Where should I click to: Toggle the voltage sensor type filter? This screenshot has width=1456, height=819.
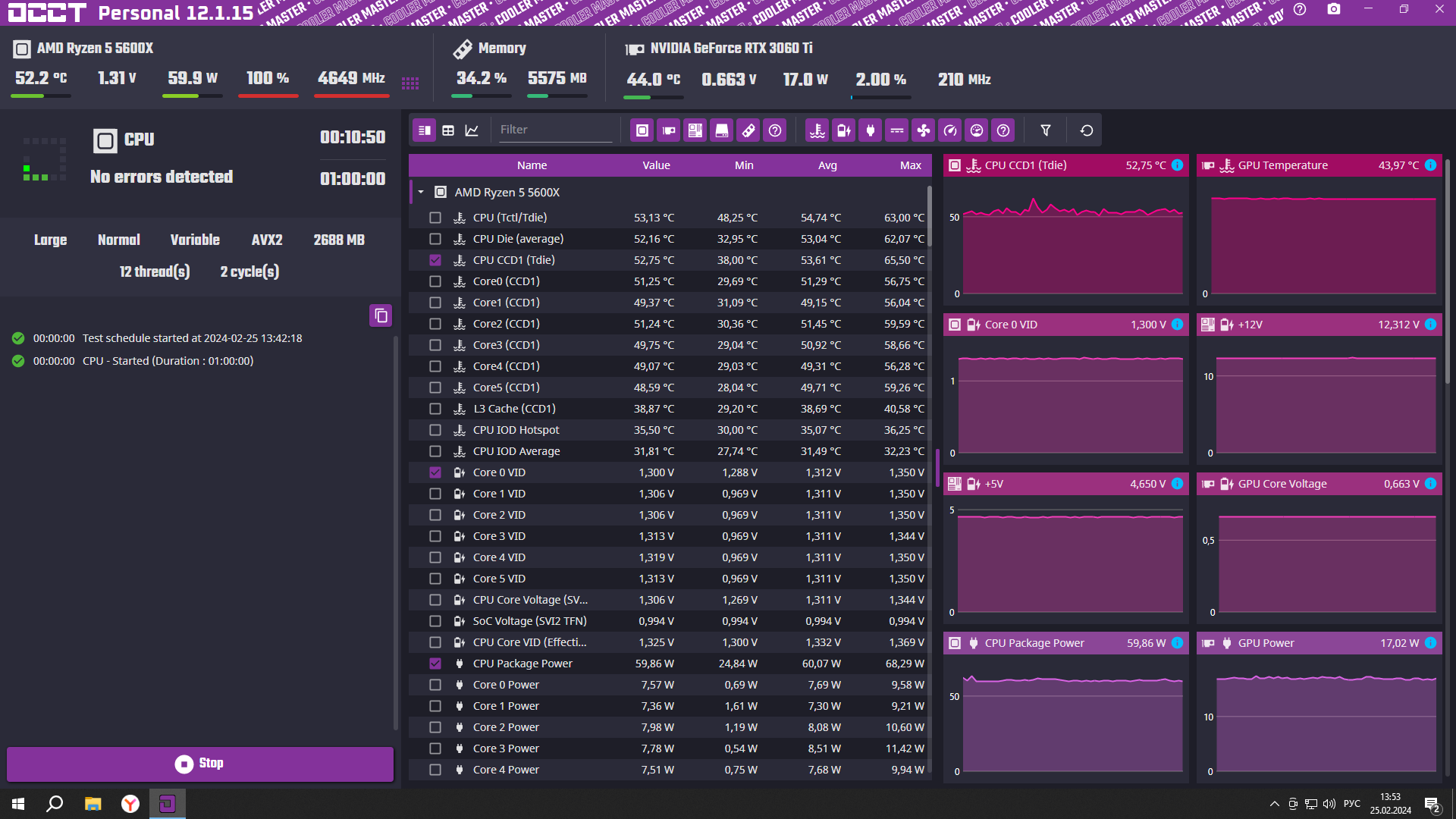(x=844, y=130)
